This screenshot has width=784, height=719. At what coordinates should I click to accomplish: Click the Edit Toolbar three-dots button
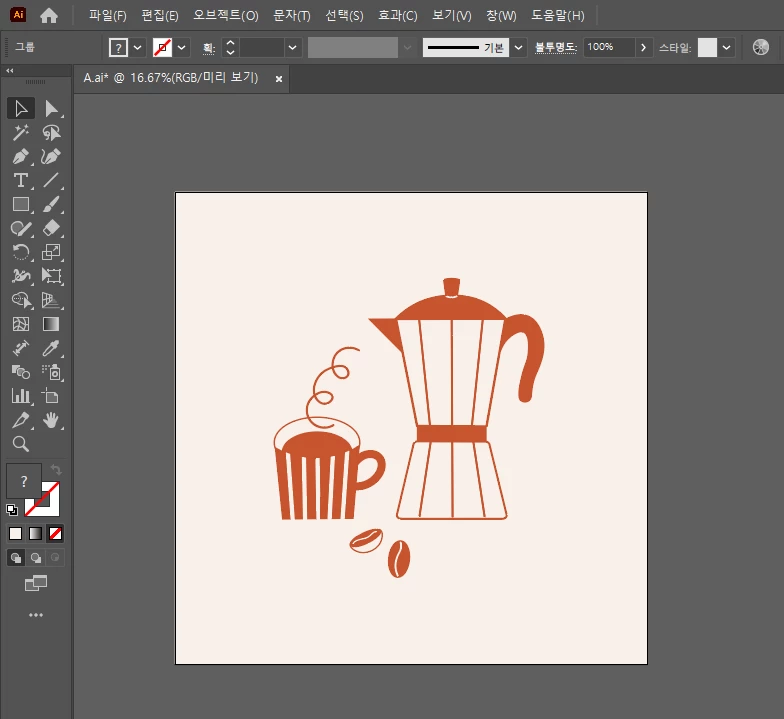tap(36, 615)
